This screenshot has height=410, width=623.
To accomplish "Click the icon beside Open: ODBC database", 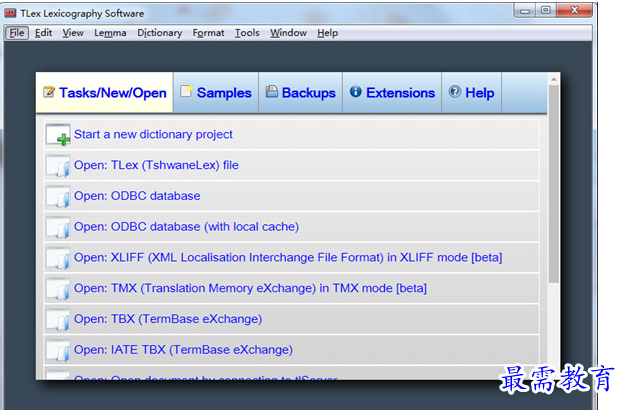I will click(x=58, y=196).
